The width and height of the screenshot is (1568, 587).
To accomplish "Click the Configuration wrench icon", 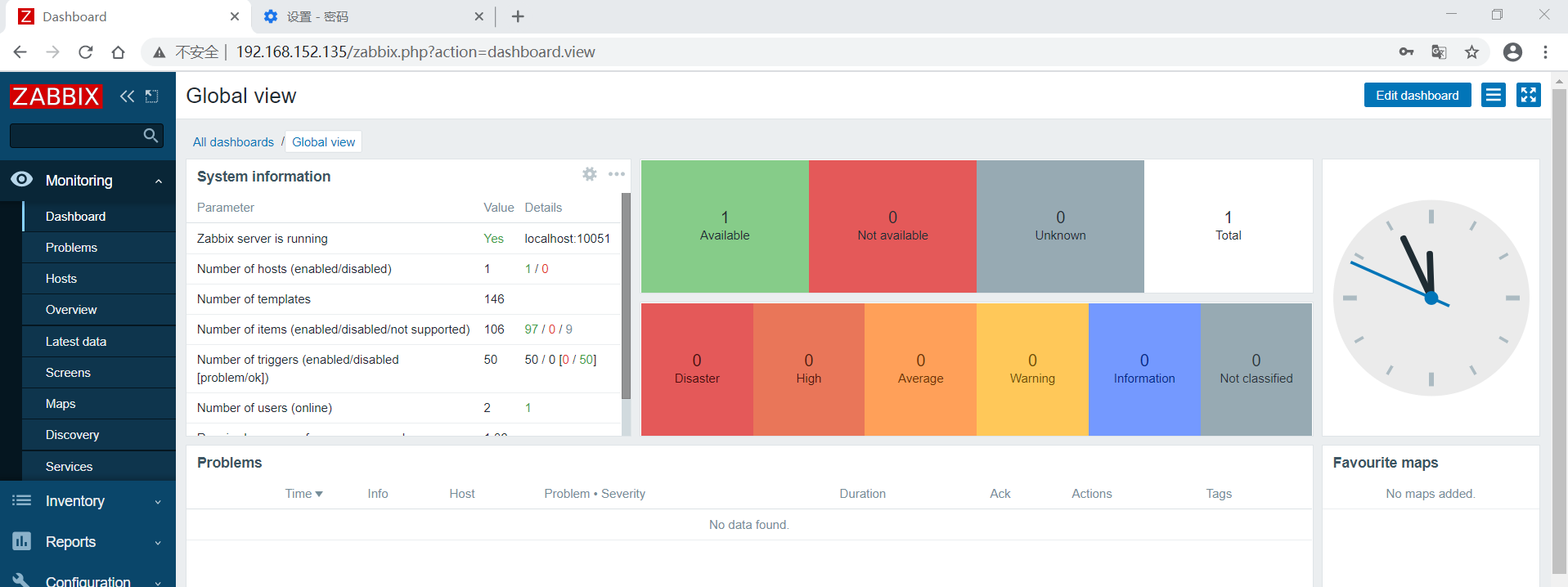I will click(x=22, y=580).
